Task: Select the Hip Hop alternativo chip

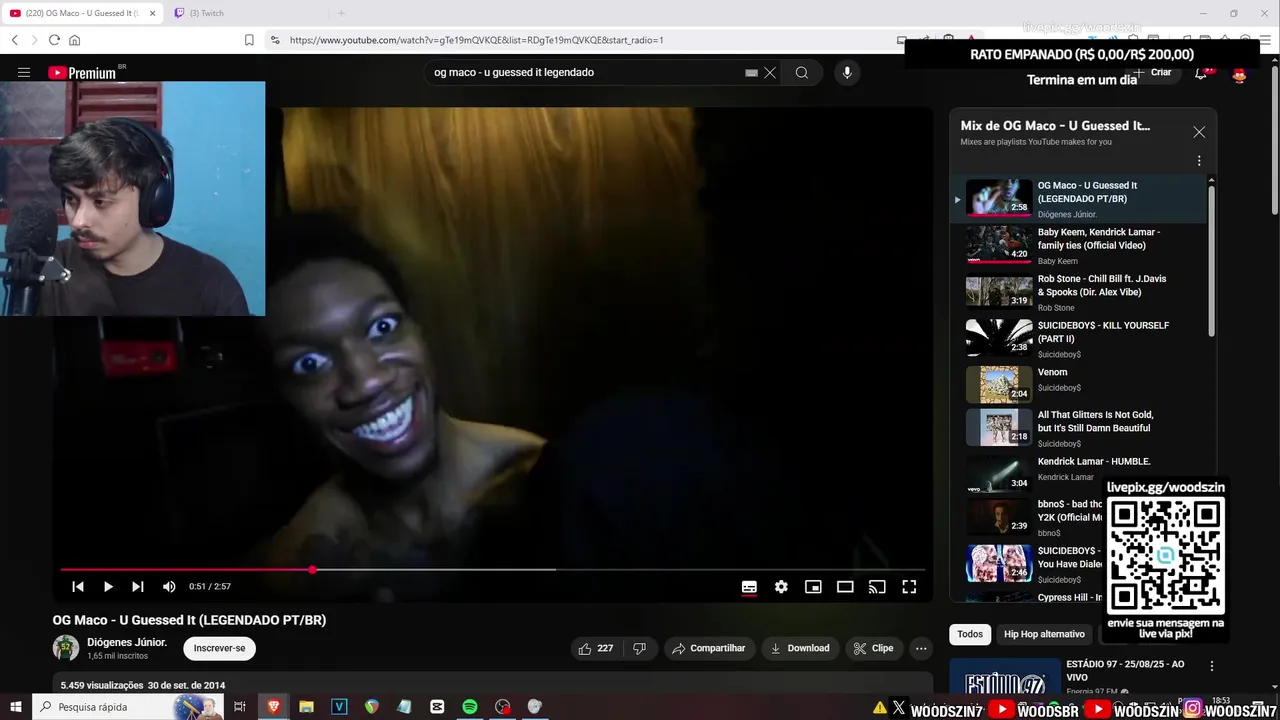Action: click(x=1044, y=634)
